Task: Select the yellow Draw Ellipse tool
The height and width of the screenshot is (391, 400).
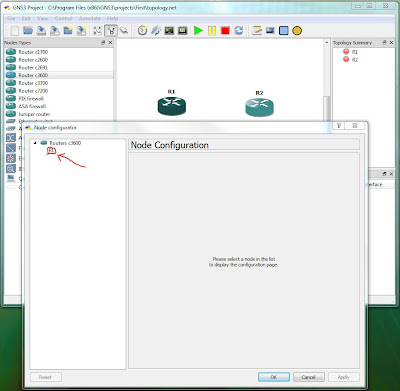Action: click(297, 31)
